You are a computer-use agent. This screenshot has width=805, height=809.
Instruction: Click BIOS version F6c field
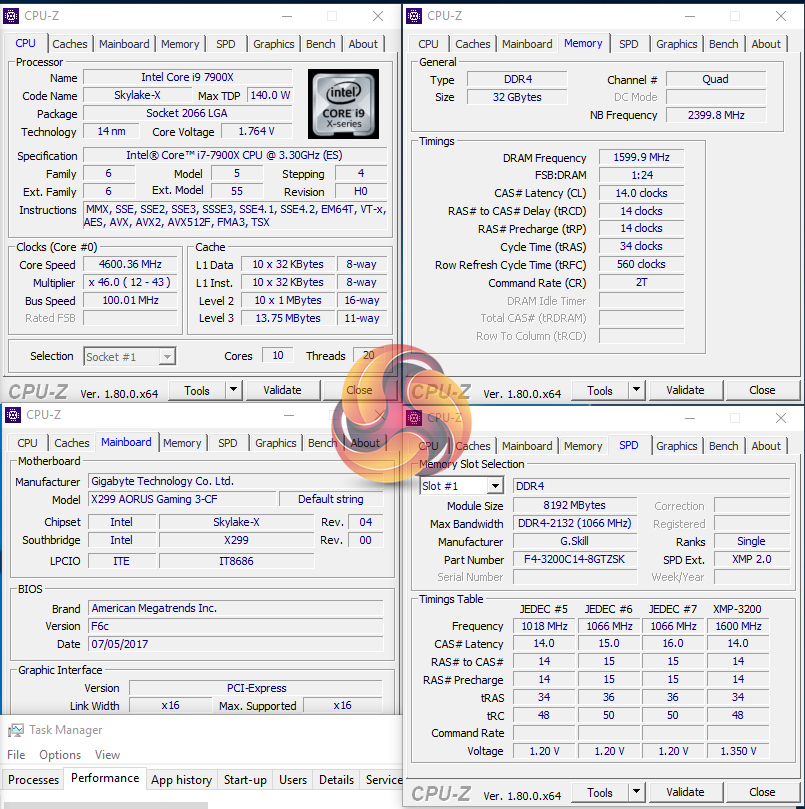236,626
